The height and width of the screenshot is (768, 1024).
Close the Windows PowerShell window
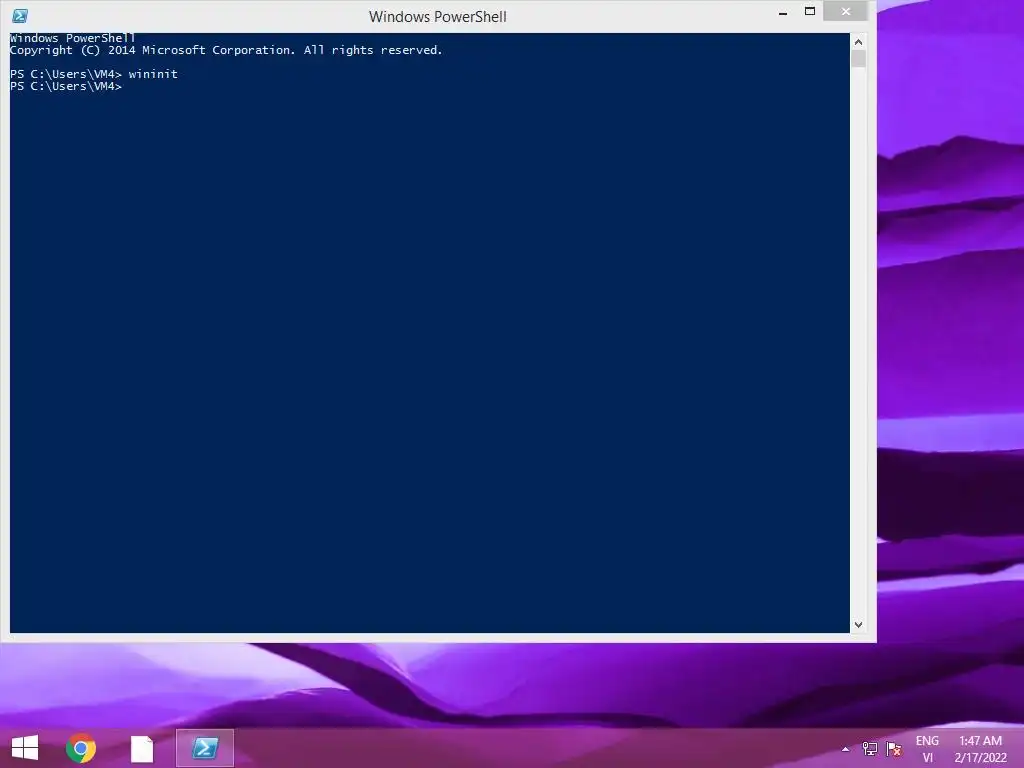coord(846,11)
